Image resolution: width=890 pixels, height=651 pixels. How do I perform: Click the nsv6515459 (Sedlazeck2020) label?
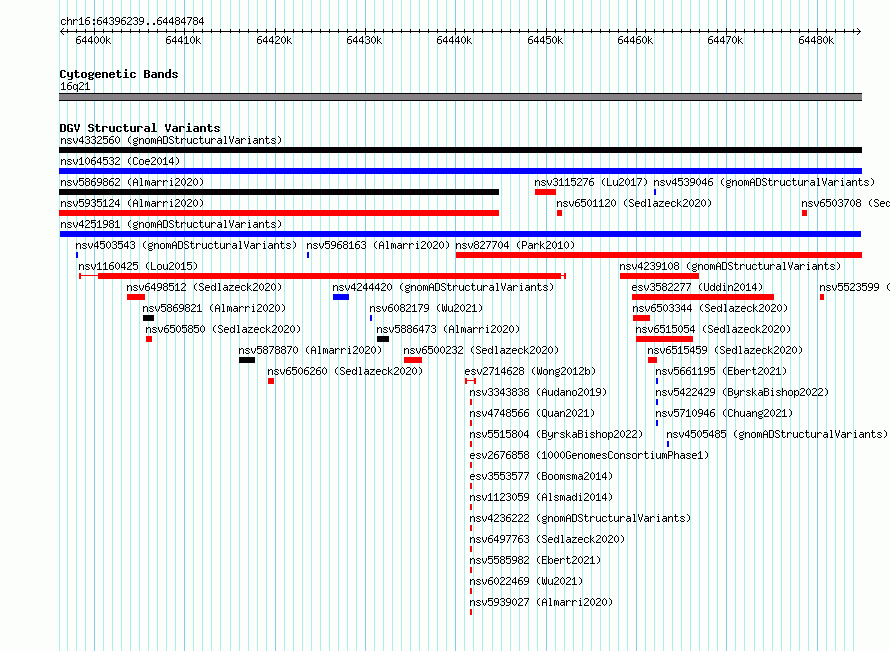pyautogui.click(x=725, y=350)
